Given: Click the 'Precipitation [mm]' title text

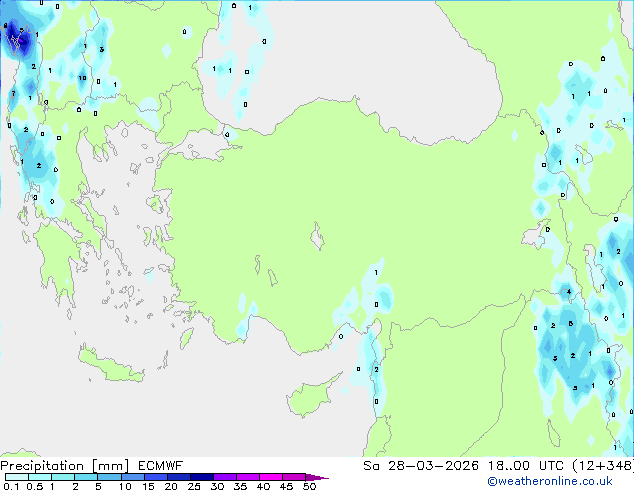Looking at the screenshot, I should pos(65,466).
